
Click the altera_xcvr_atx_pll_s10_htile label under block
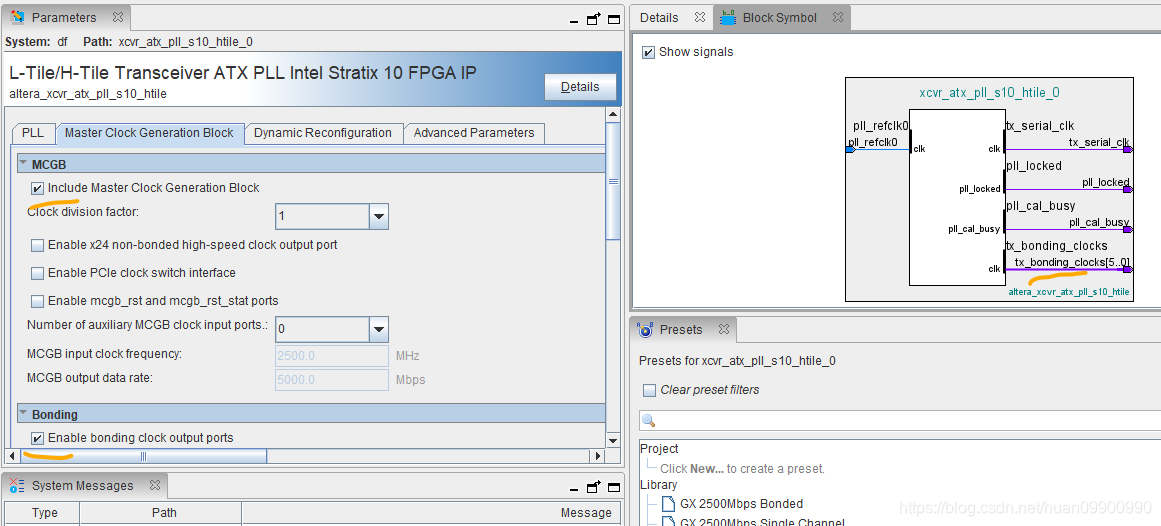pos(1068,292)
